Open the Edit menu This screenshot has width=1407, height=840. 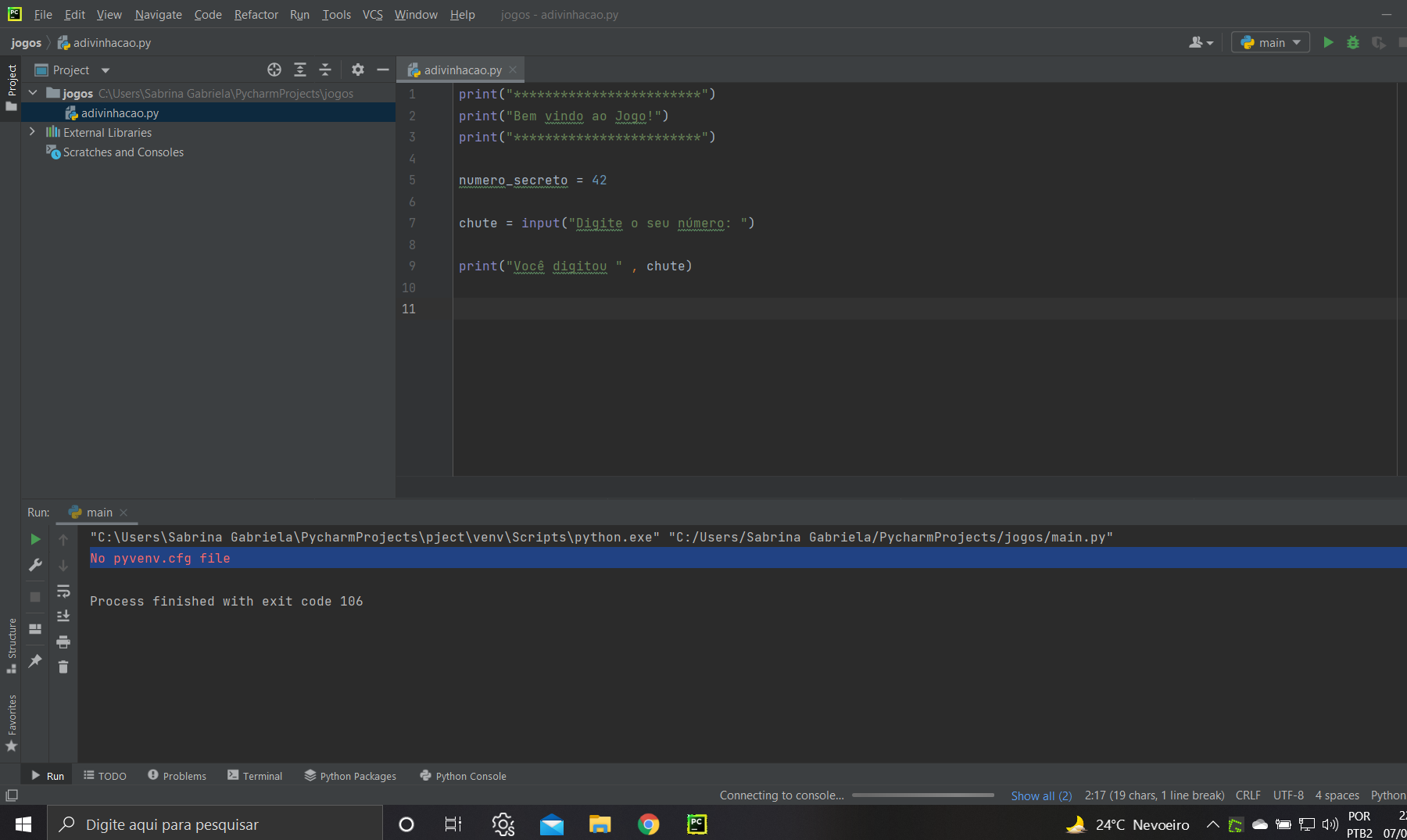click(75, 14)
